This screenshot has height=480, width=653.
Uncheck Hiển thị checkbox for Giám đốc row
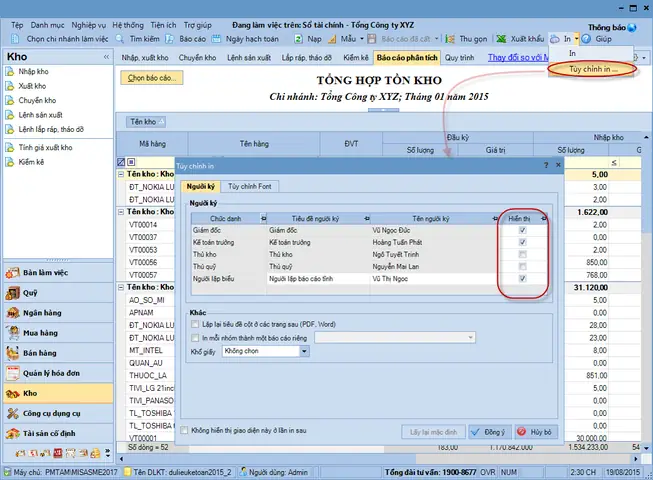point(522,230)
